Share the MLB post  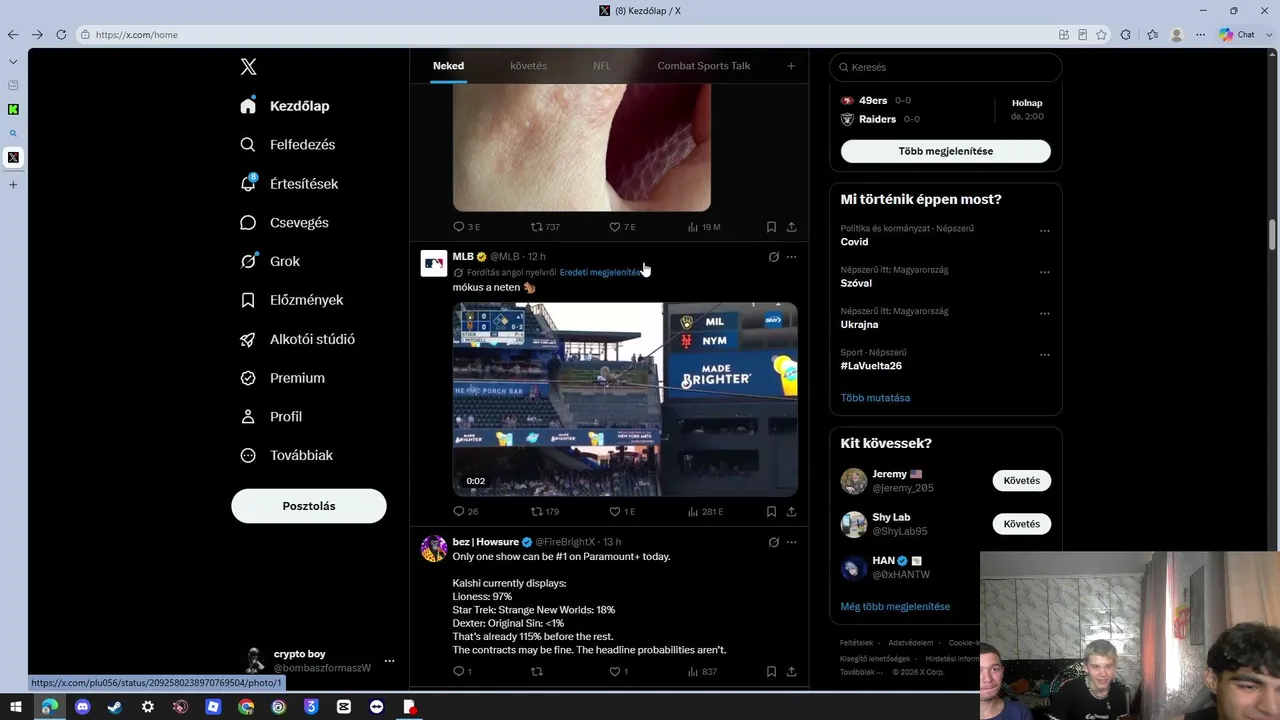(x=791, y=511)
